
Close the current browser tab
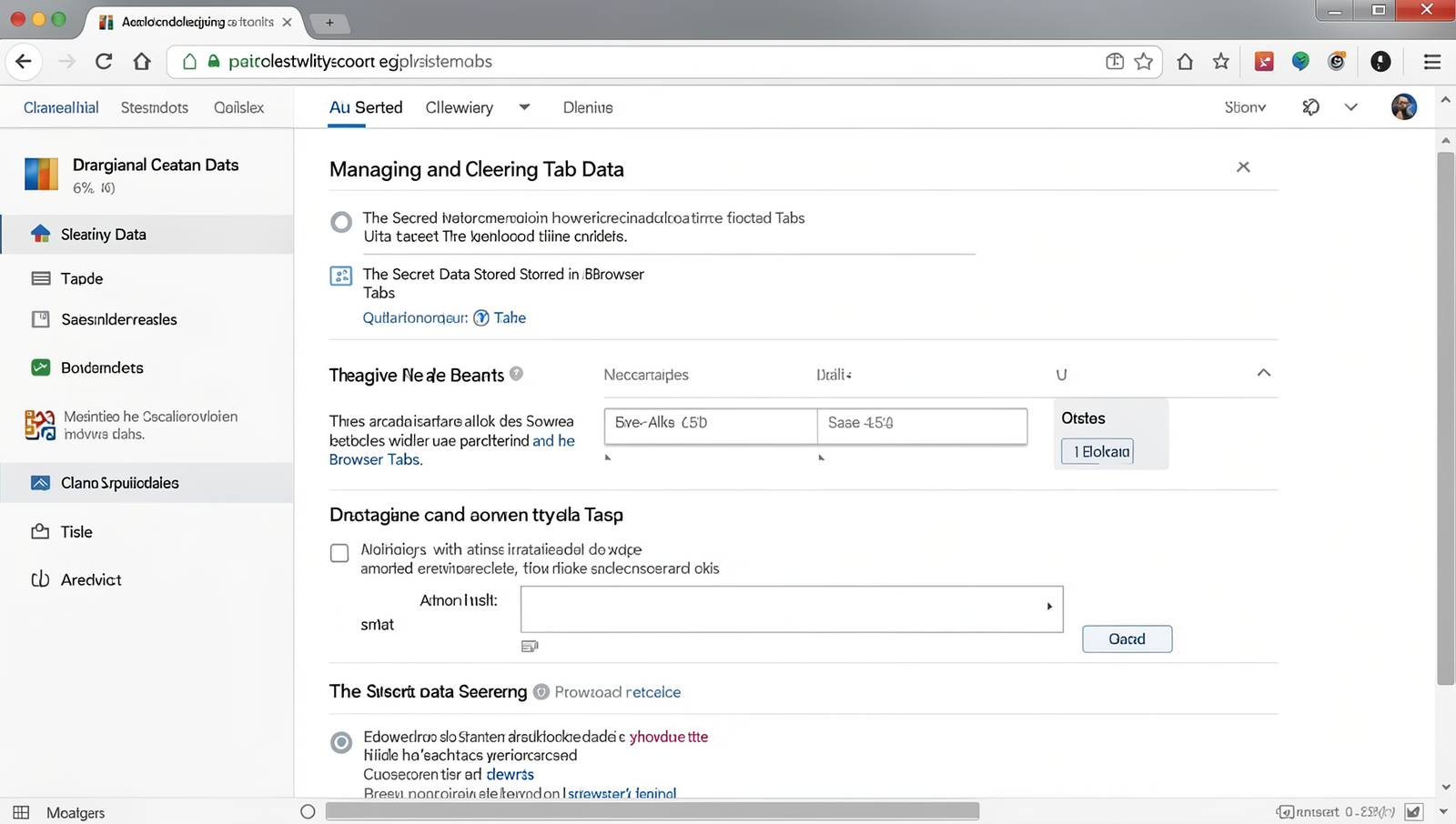pyautogui.click(x=288, y=22)
